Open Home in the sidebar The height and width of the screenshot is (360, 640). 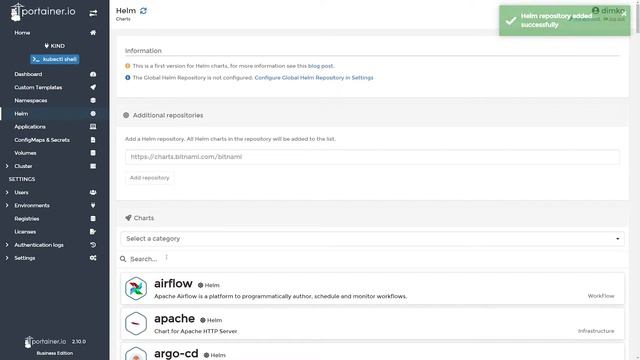[22, 33]
